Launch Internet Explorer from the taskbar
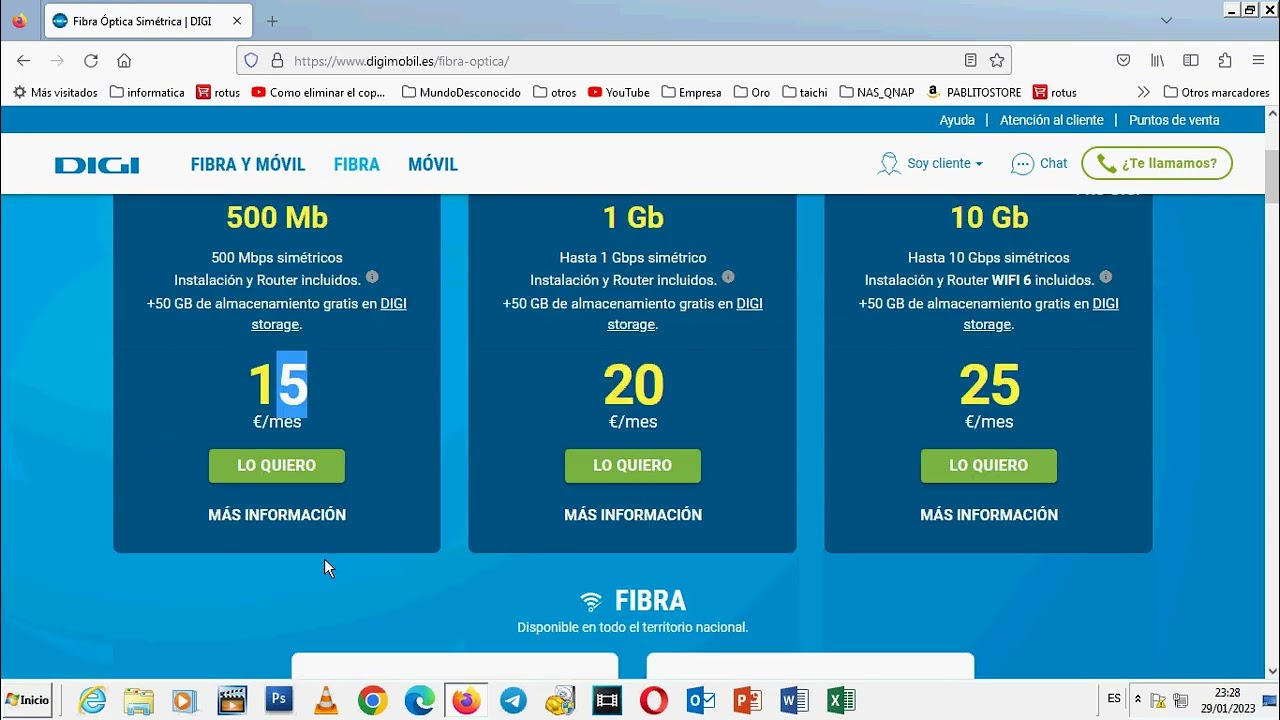The height and width of the screenshot is (720, 1280). [x=92, y=701]
